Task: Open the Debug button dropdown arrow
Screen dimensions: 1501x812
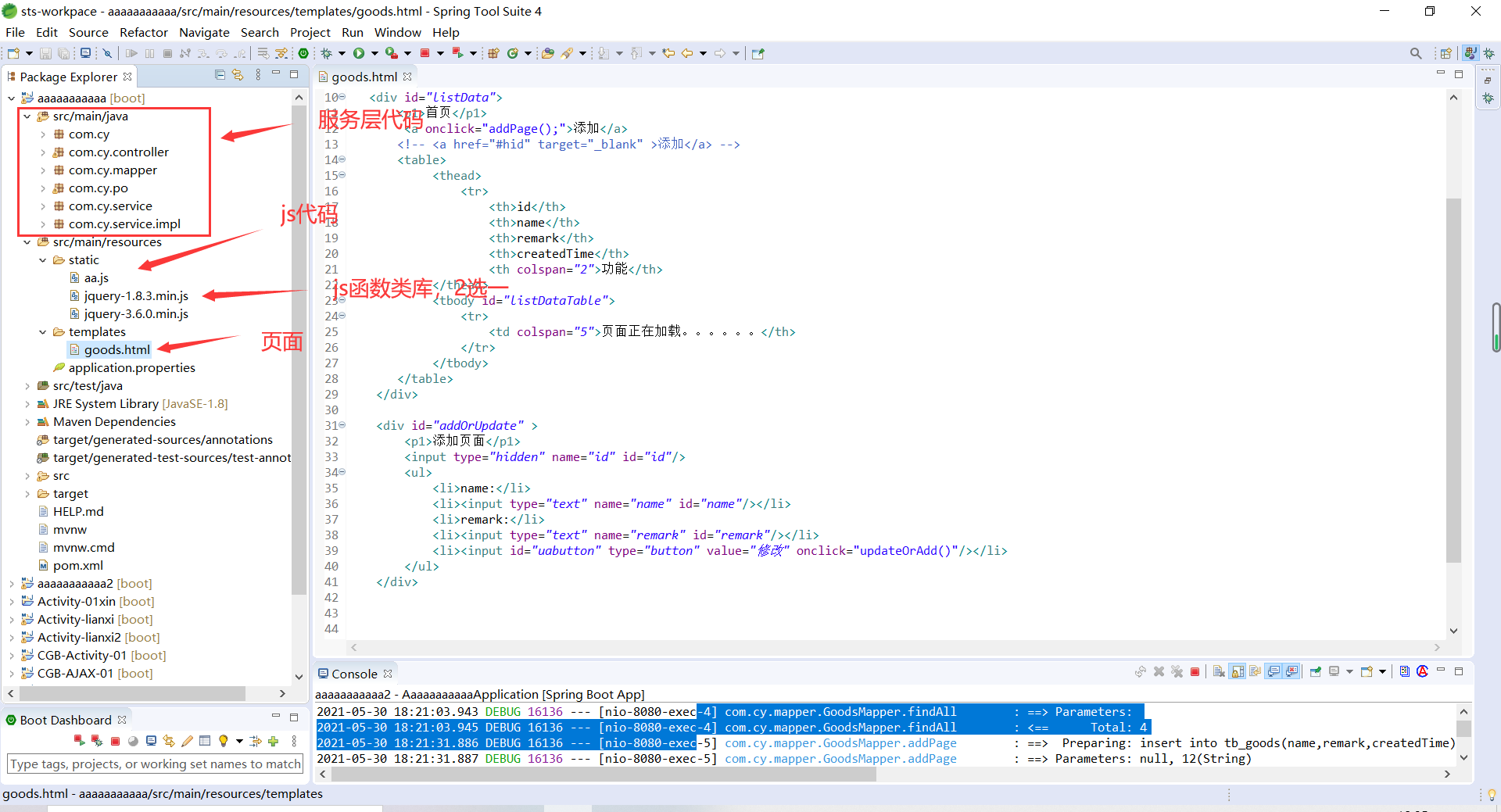Action: [342, 53]
